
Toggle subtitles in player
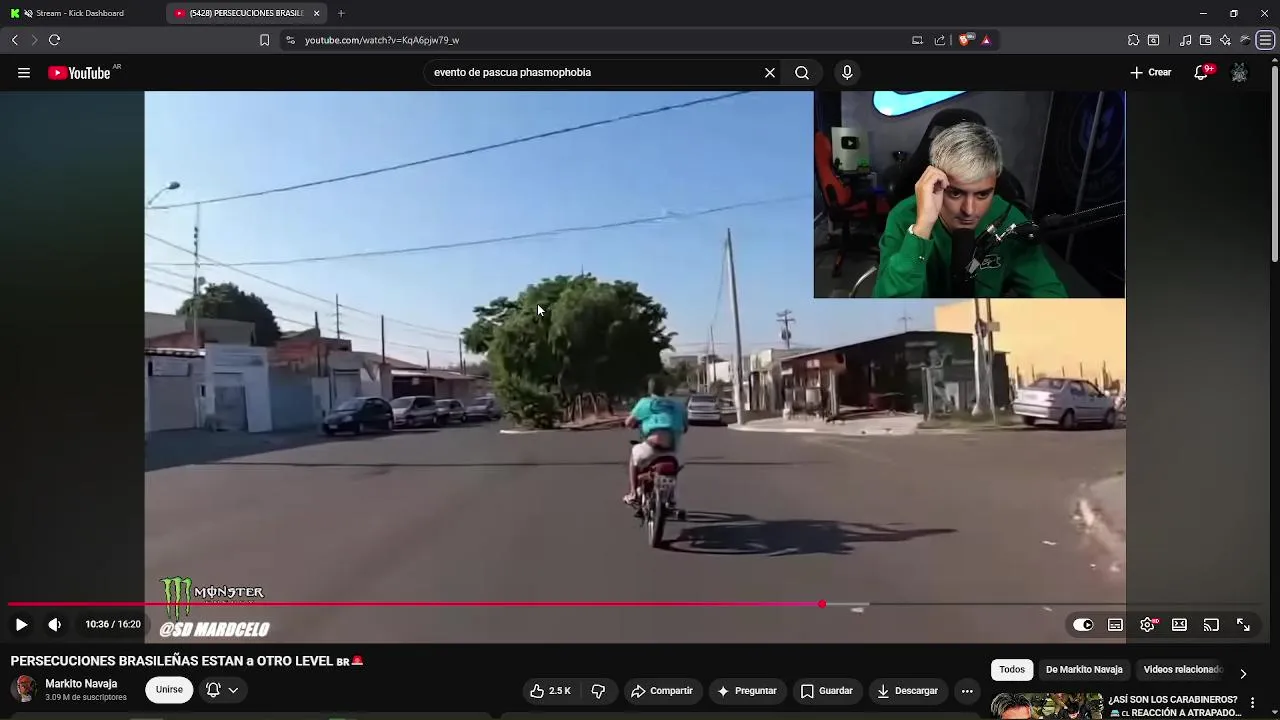point(1115,625)
